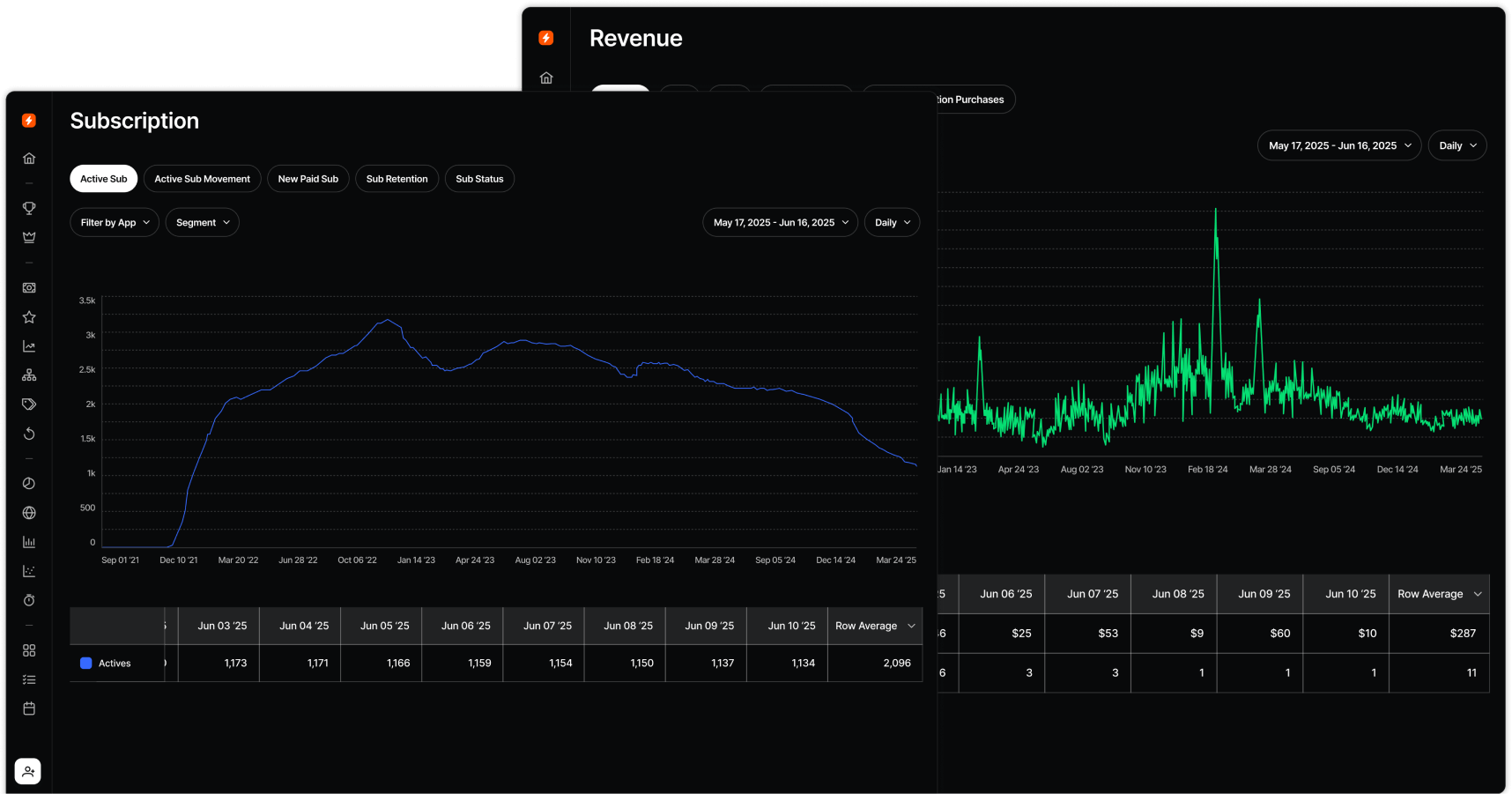Viewport: 1512px width, 794px height.
Task: Open the Daily frequency dropdown on Revenue chart
Action: tap(1456, 145)
